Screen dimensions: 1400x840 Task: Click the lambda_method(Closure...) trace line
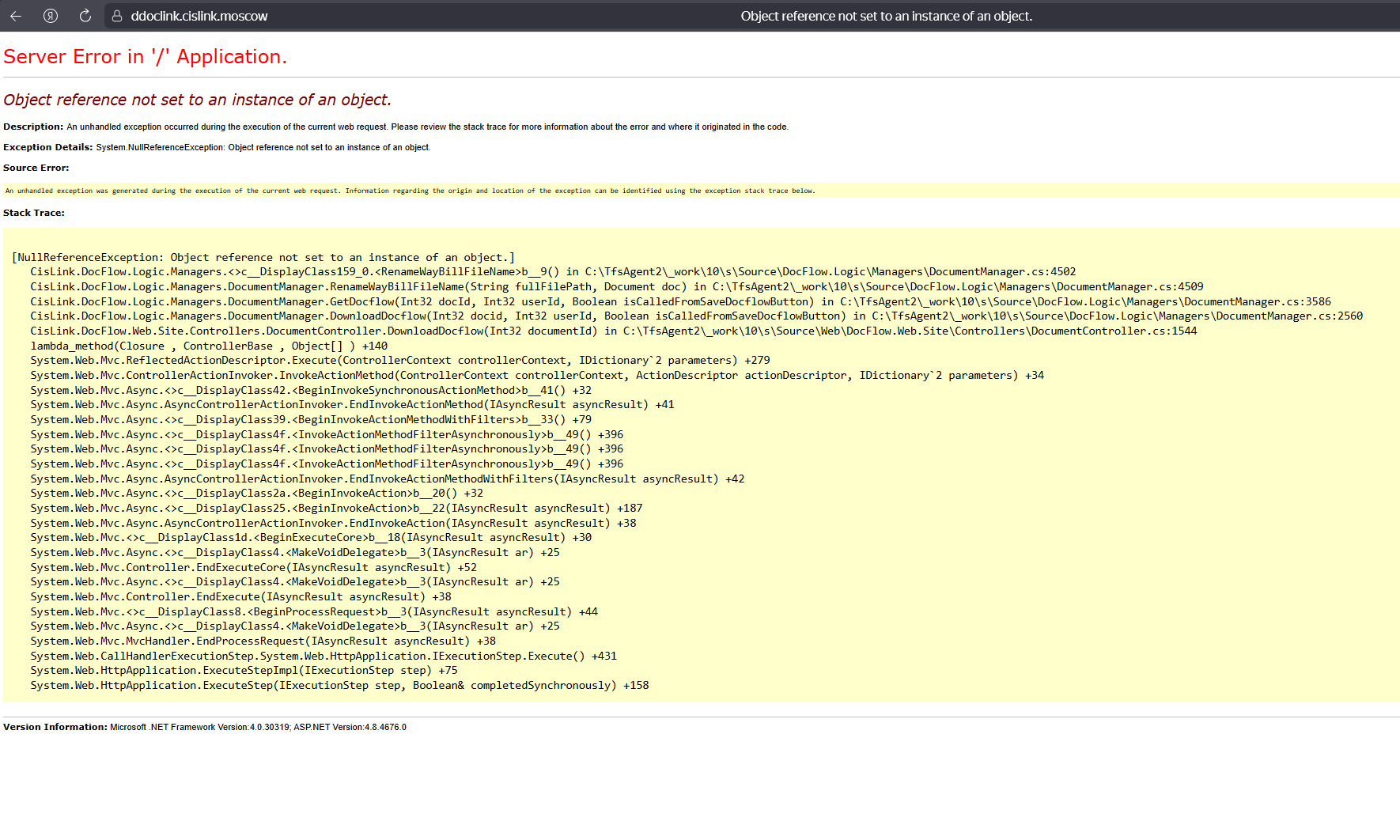tap(209, 346)
